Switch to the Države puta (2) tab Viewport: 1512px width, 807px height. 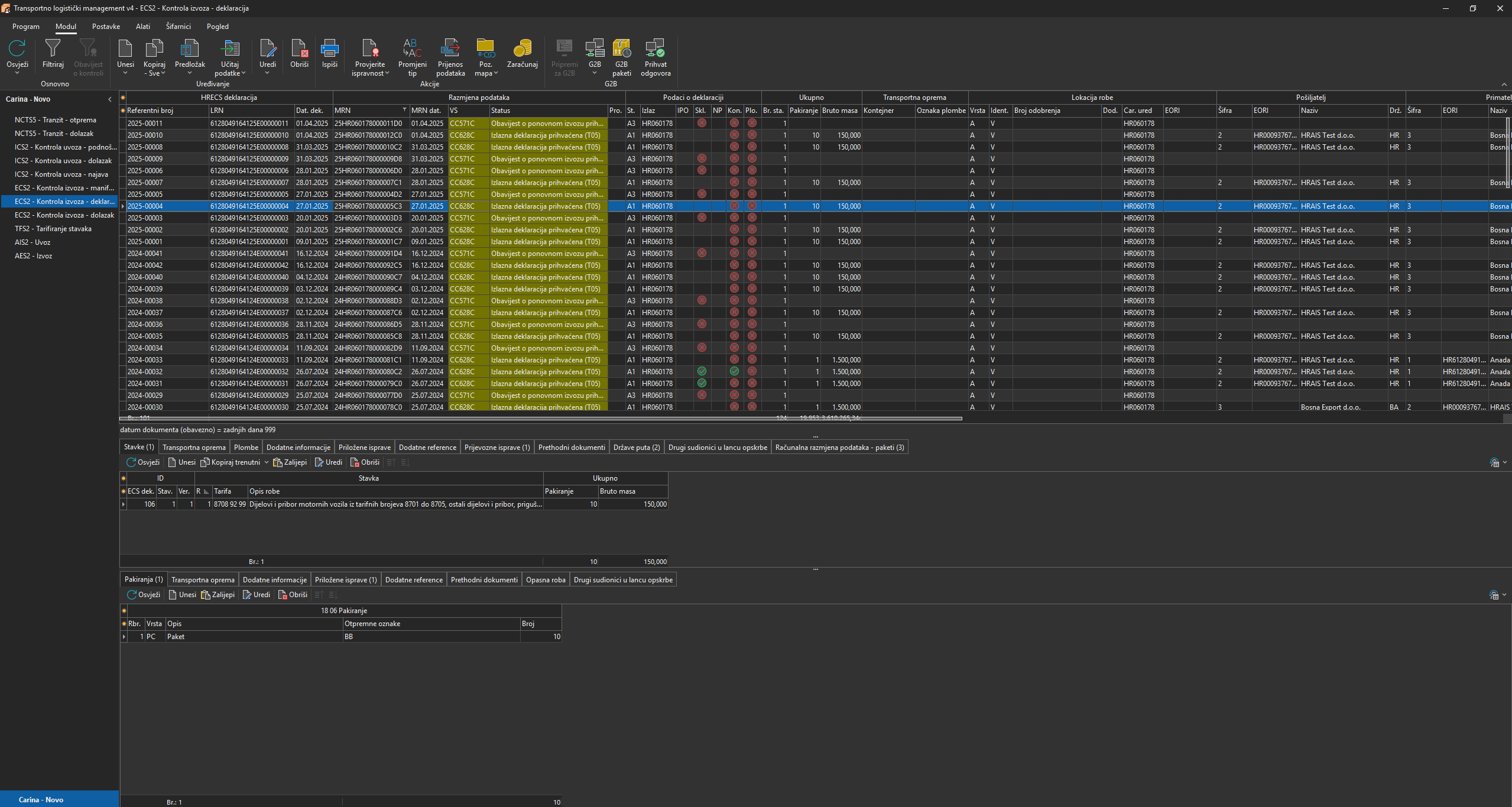click(636, 448)
